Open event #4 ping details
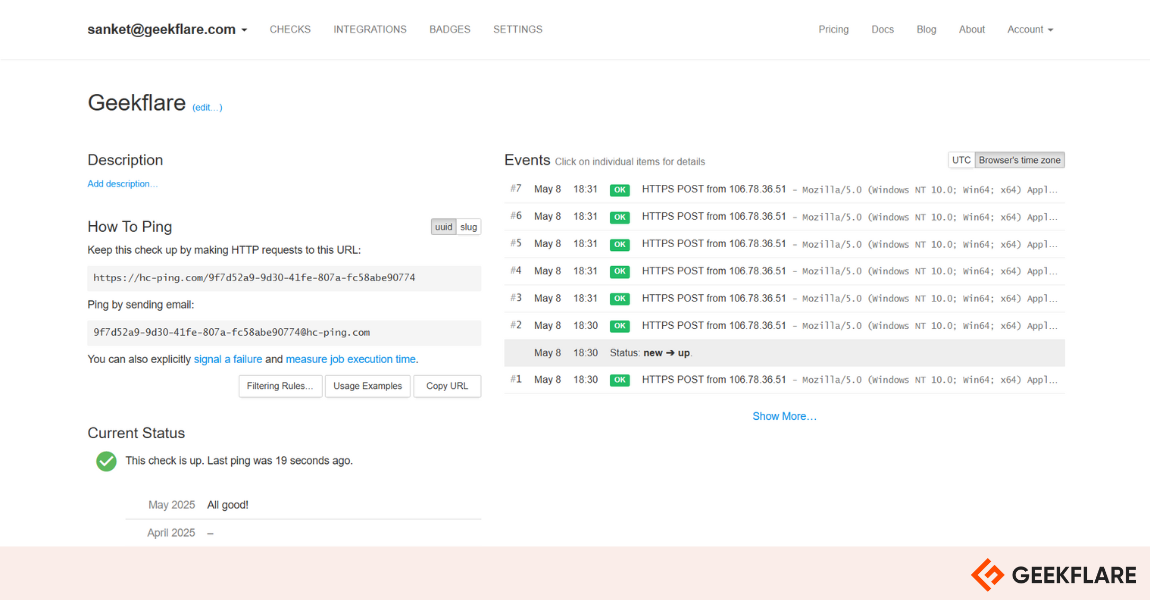 click(784, 271)
